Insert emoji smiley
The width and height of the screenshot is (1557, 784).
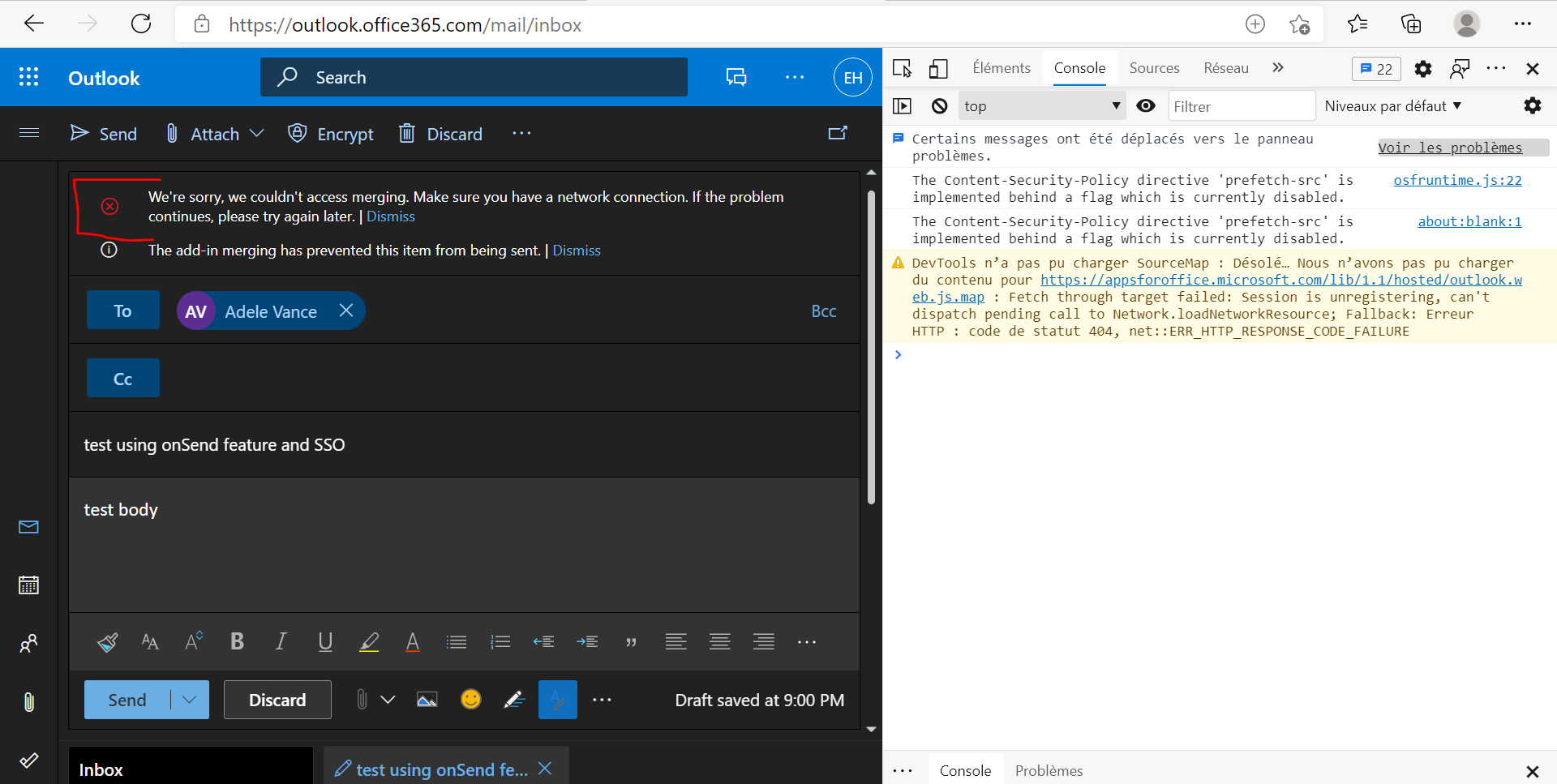click(470, 699)
